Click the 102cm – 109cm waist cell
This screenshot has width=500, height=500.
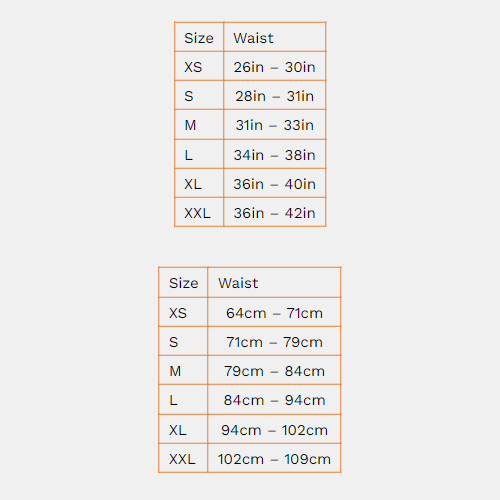click(274, 459)
